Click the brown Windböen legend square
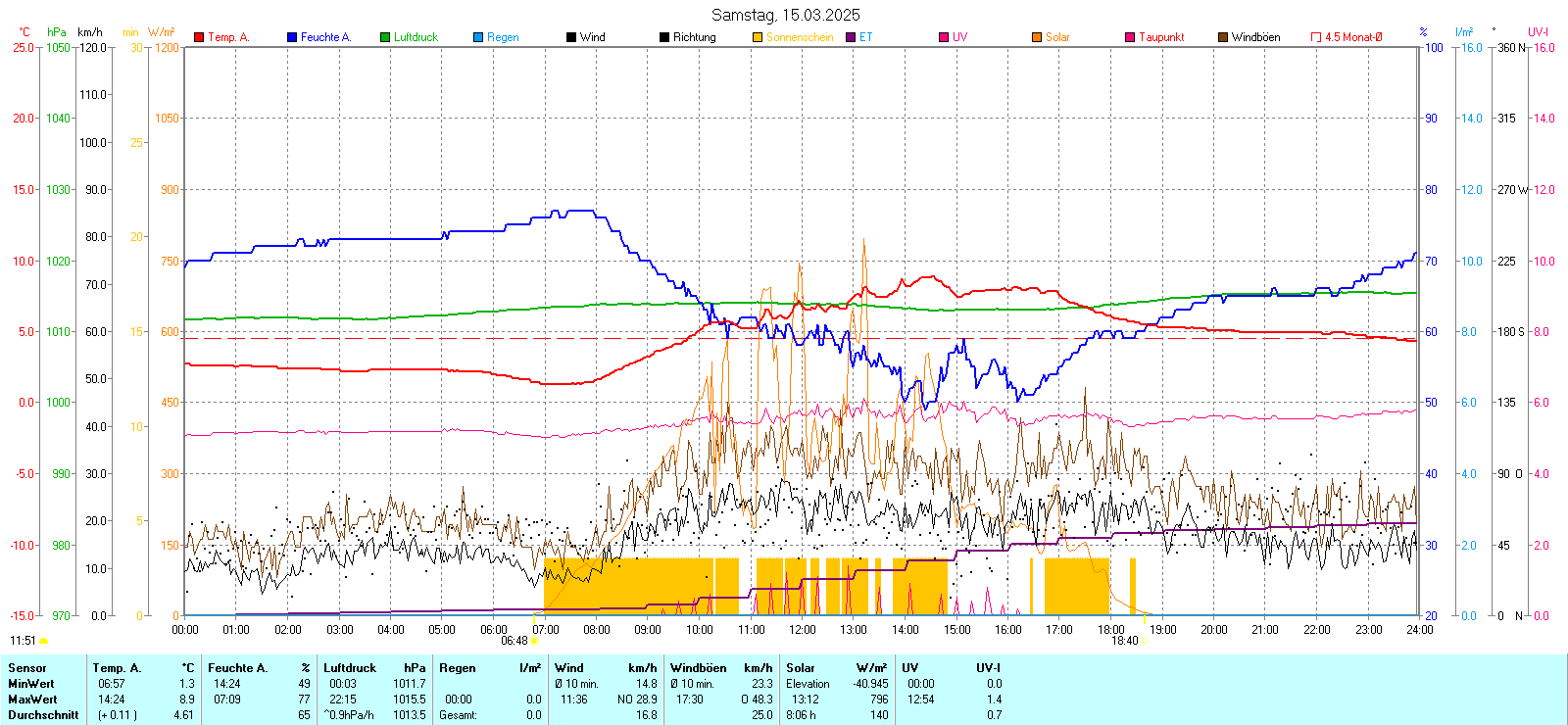 (x=1223, y=37)
